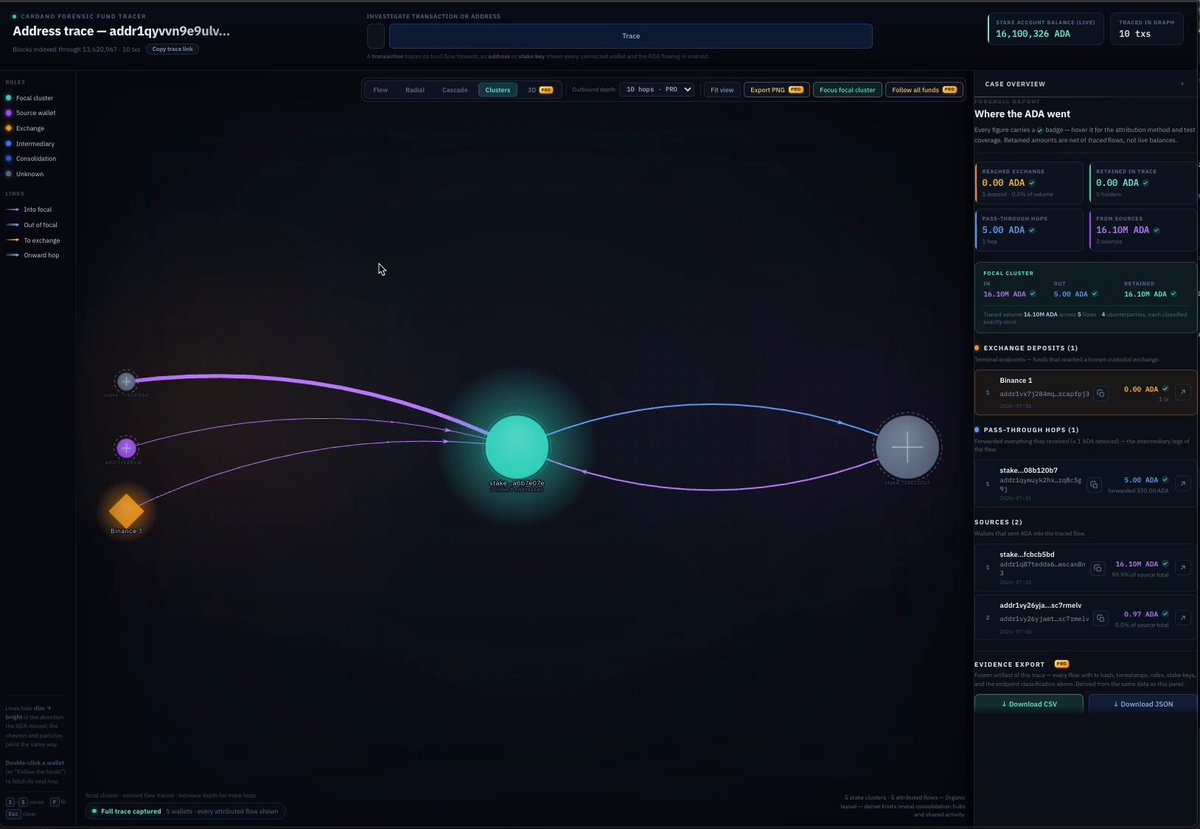Viewport: 1200px width, 829px height.
Task: Collapse the Case Overview panel
Action: (x=1182, y=84)
